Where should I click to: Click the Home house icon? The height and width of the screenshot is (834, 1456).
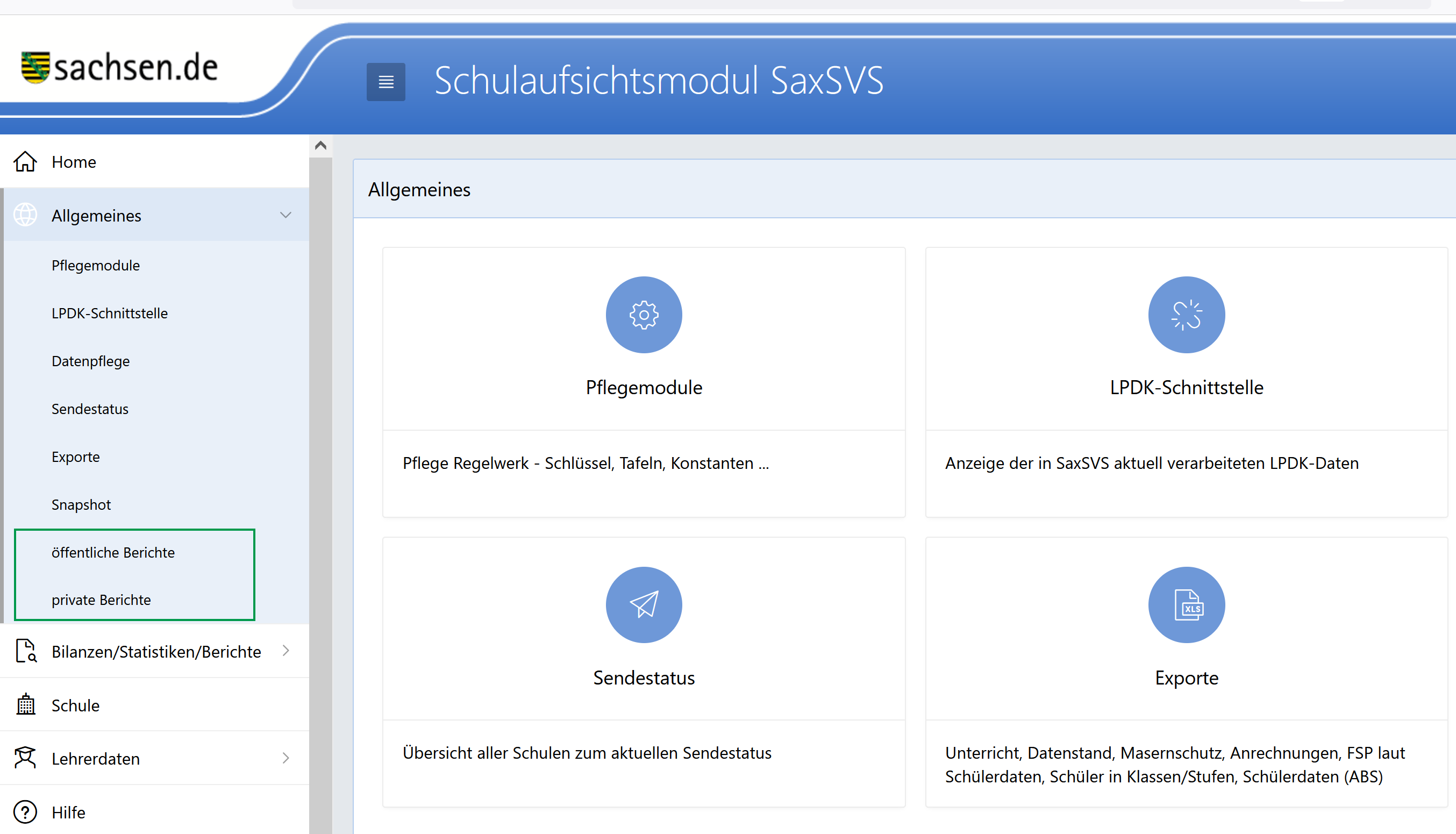(x=25, y=161)
